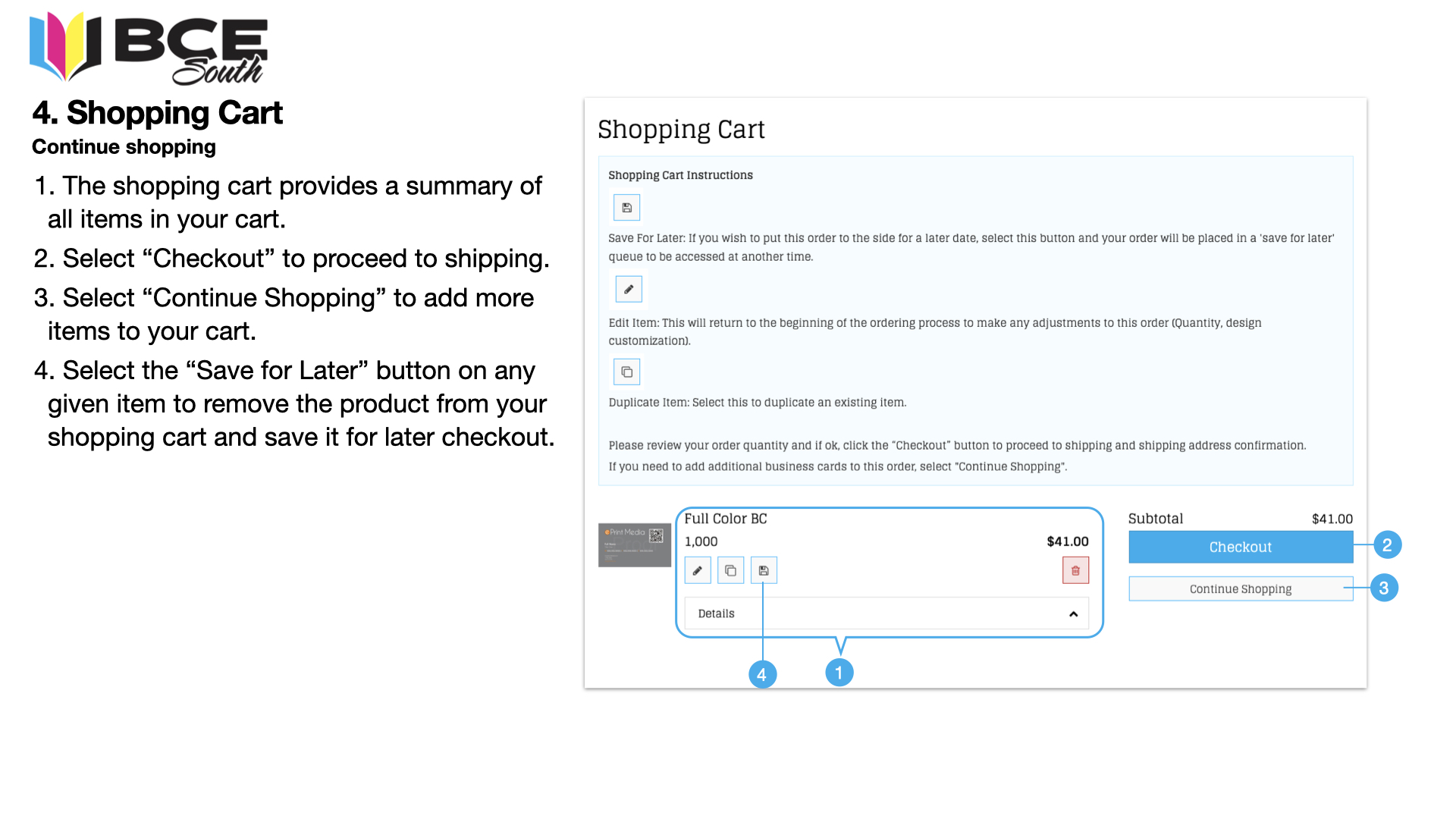This screenshot has width=1456, height=819.
Task: Click the Subtotal amount $41.00
Action: click(1332, 519)
